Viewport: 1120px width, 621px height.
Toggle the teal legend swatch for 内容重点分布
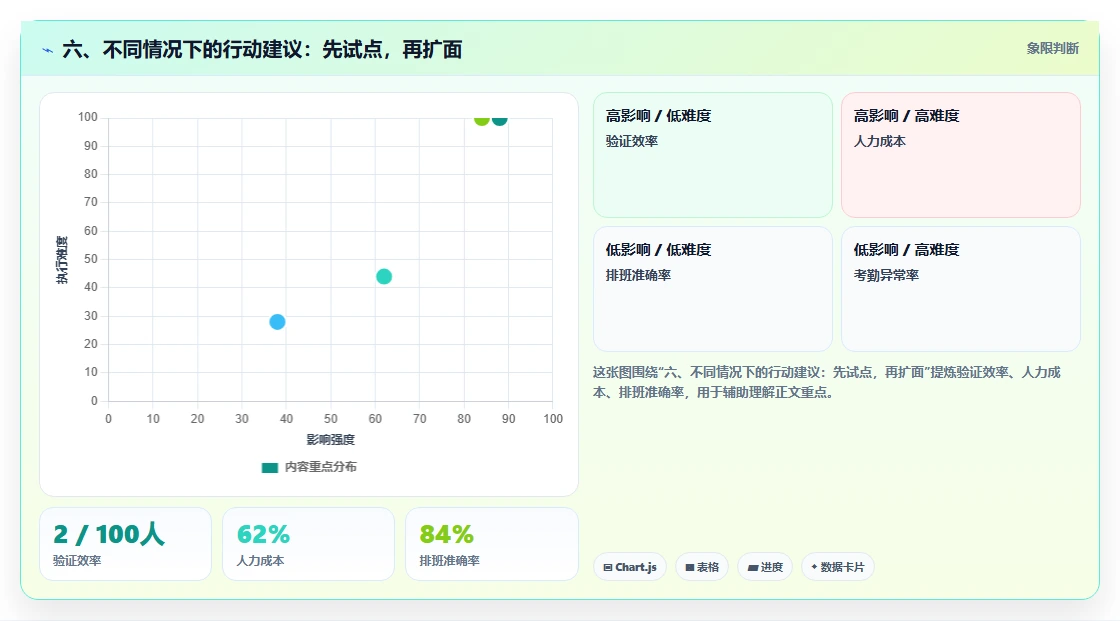point(270,467)
